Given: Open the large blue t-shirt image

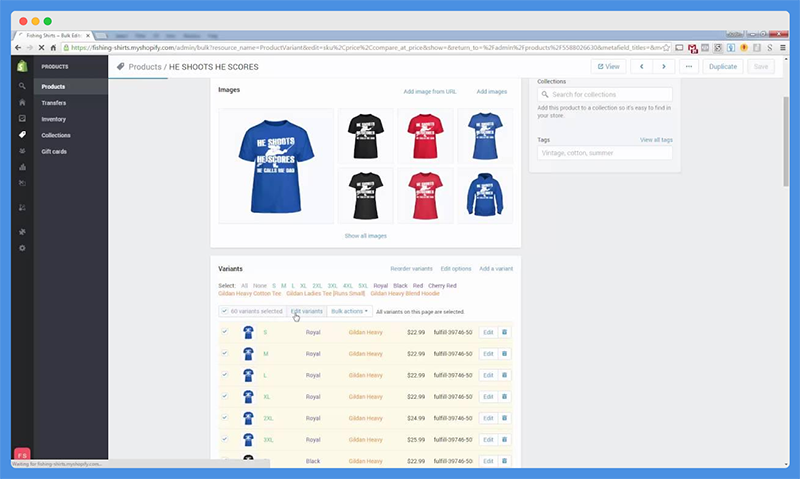Looking at the screenshot, I should (276, 166).
